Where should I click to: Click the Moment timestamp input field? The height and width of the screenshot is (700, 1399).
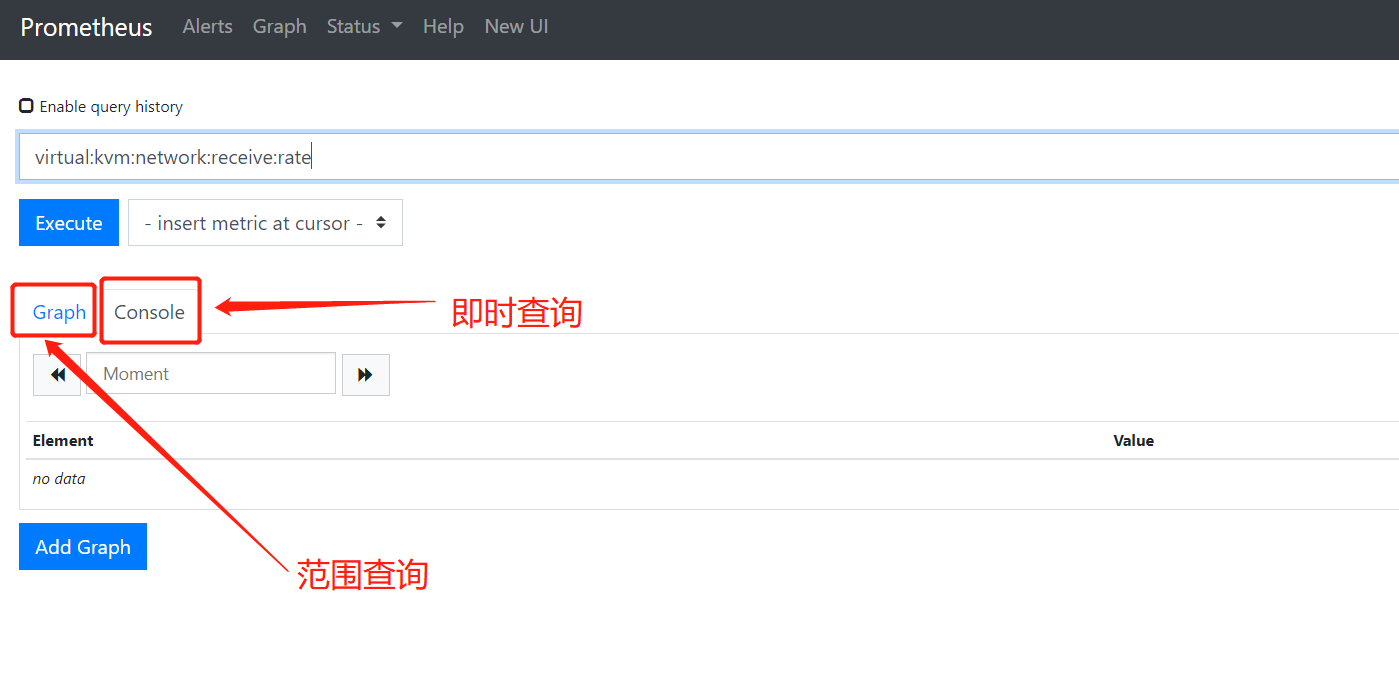click(210, 373)
